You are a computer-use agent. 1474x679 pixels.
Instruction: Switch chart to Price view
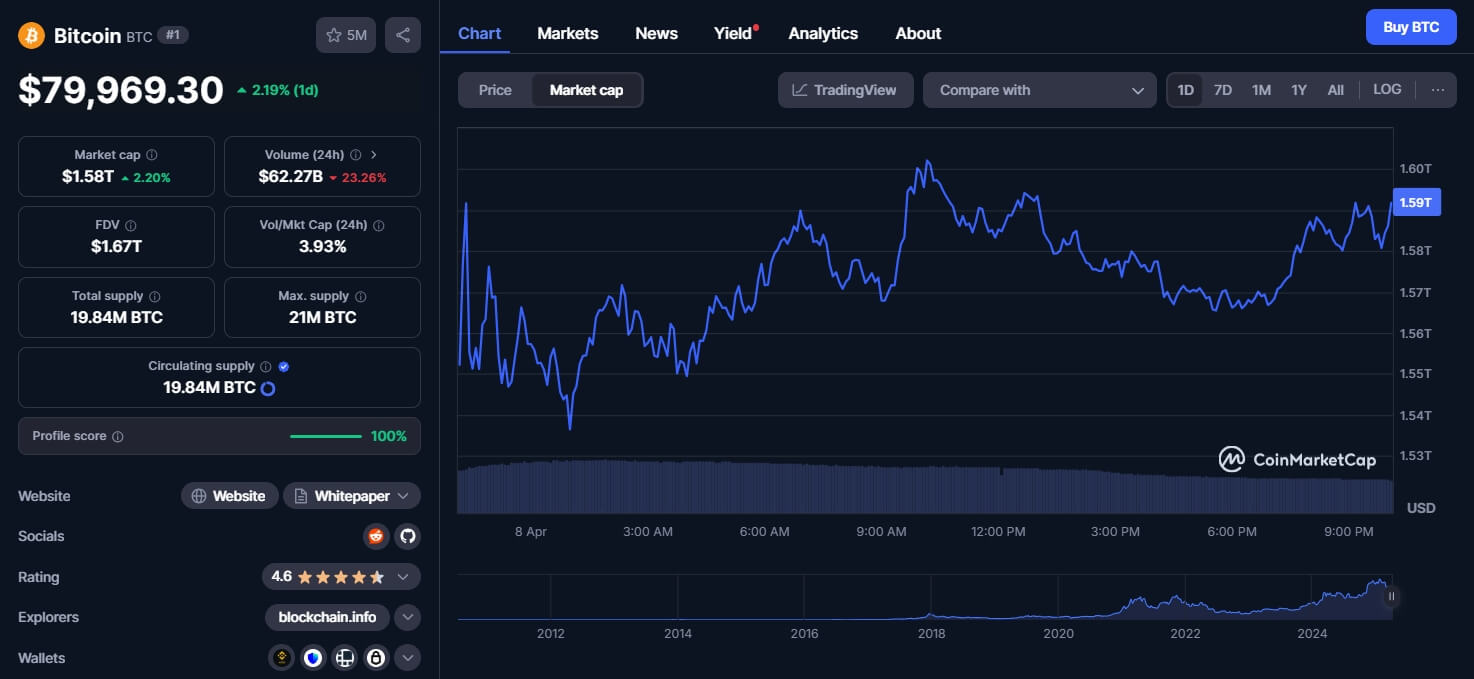coord(495,90)
